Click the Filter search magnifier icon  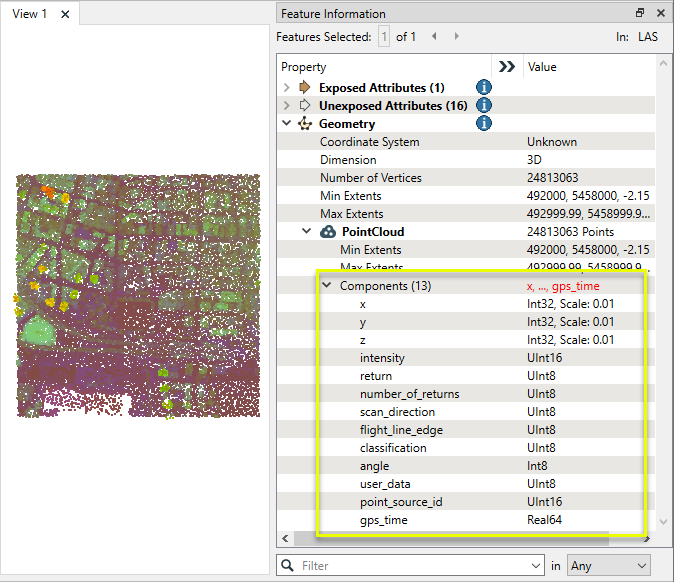click(288, 566)
